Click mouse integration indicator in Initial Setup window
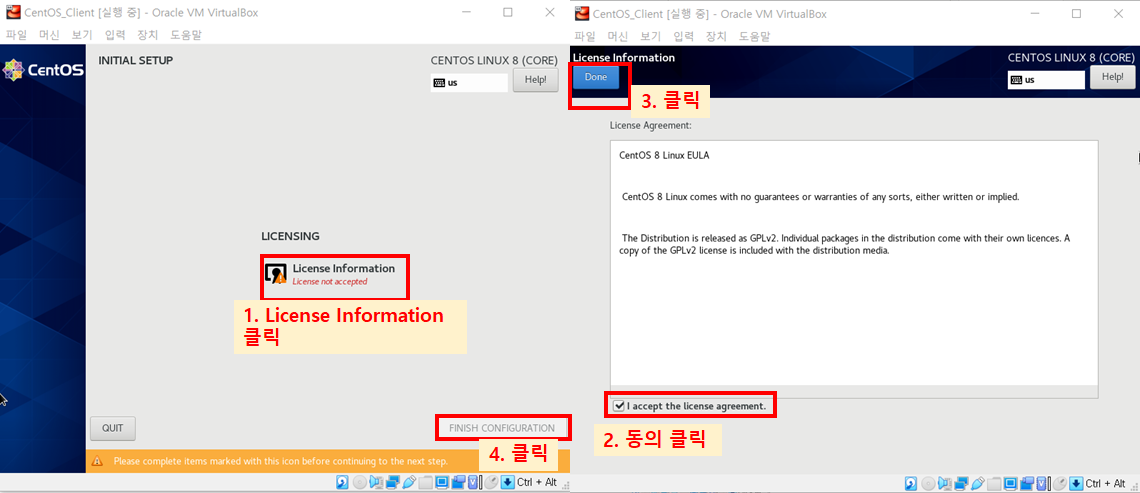 pyautogui.click(x=491, y=482)
